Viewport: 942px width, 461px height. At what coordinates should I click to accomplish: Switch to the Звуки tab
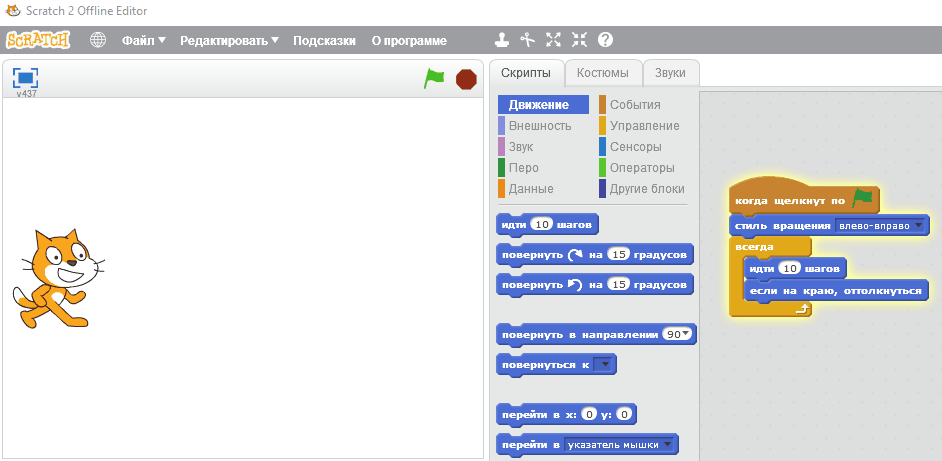(670, 73)
